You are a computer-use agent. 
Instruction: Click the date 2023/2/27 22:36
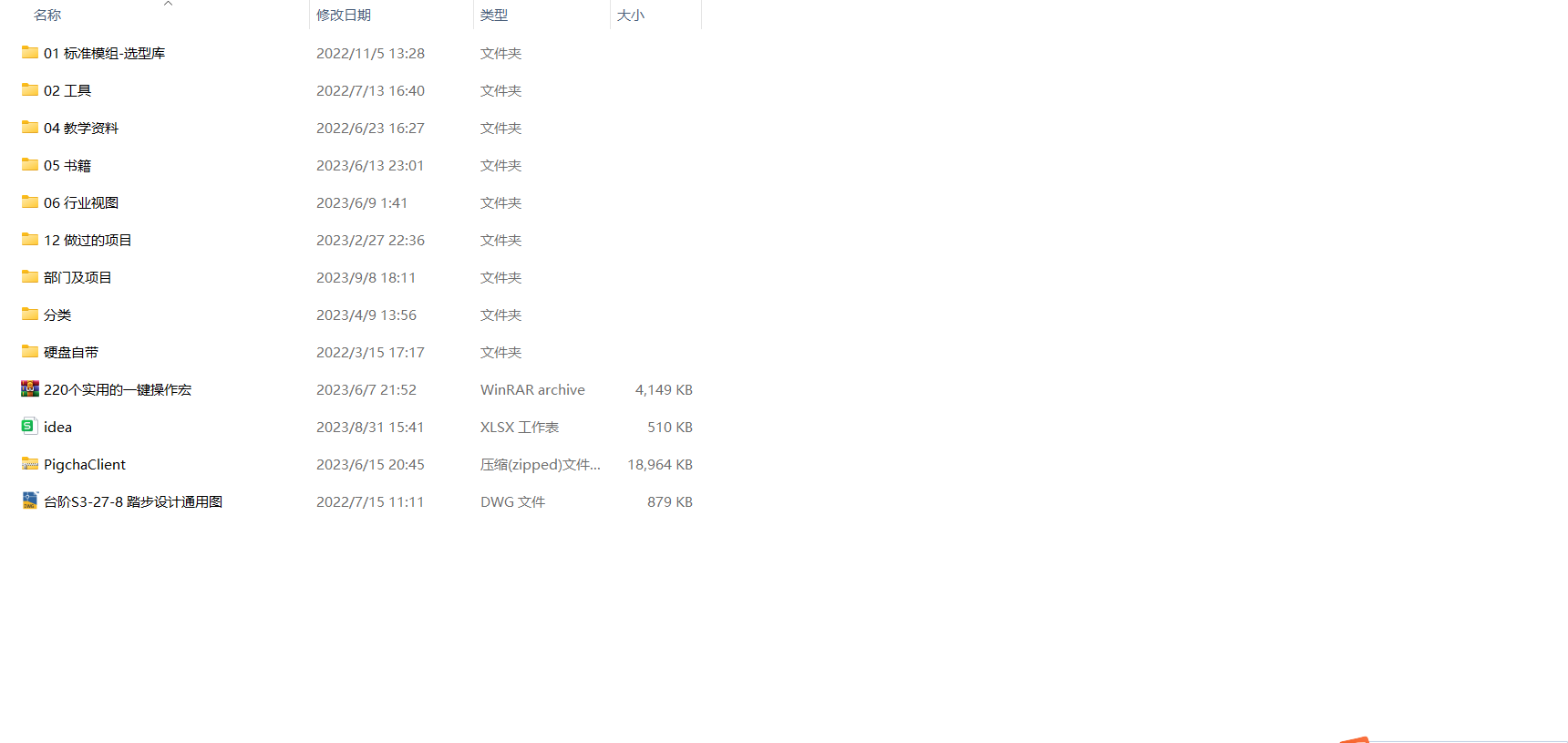click(x=370, y=241)
